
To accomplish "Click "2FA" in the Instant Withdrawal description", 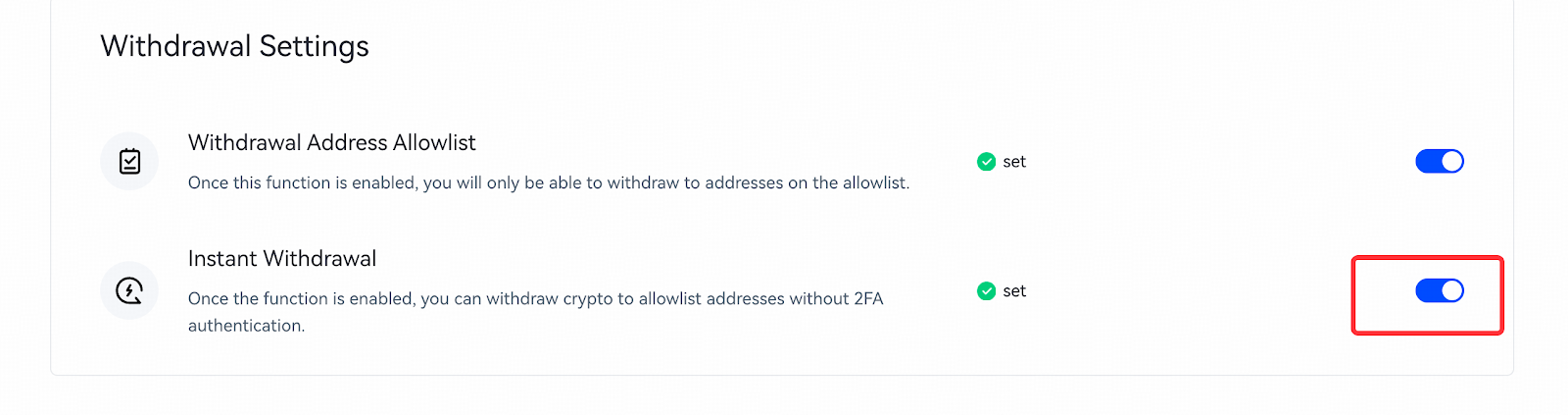I will 868,298.
